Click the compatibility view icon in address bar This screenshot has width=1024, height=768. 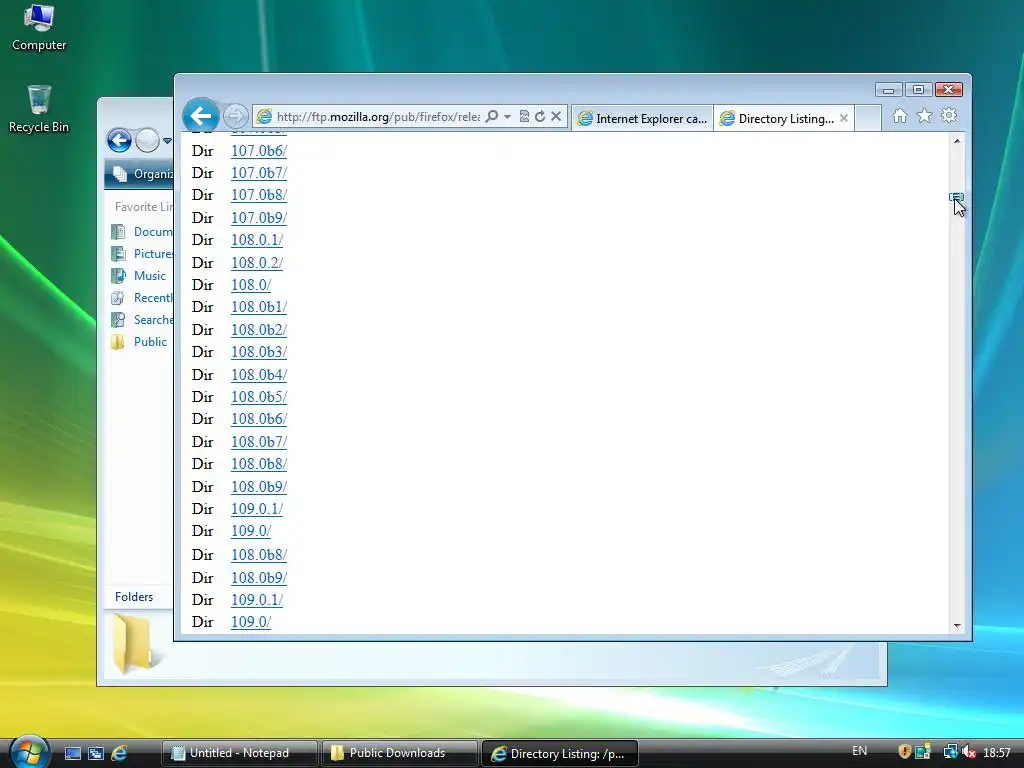[x=524, y=116]
